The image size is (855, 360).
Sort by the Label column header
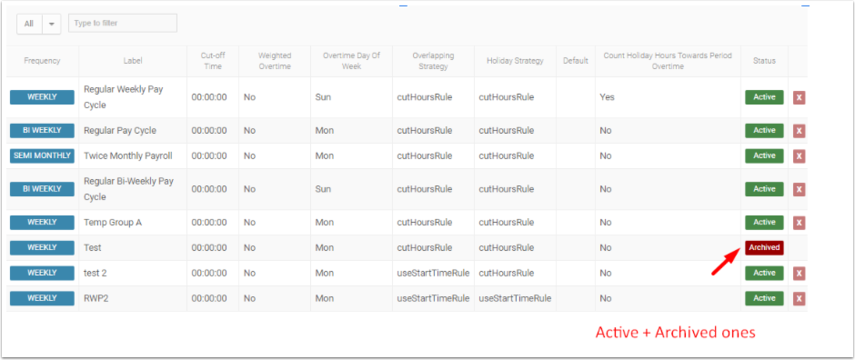(x=133, y=61)
